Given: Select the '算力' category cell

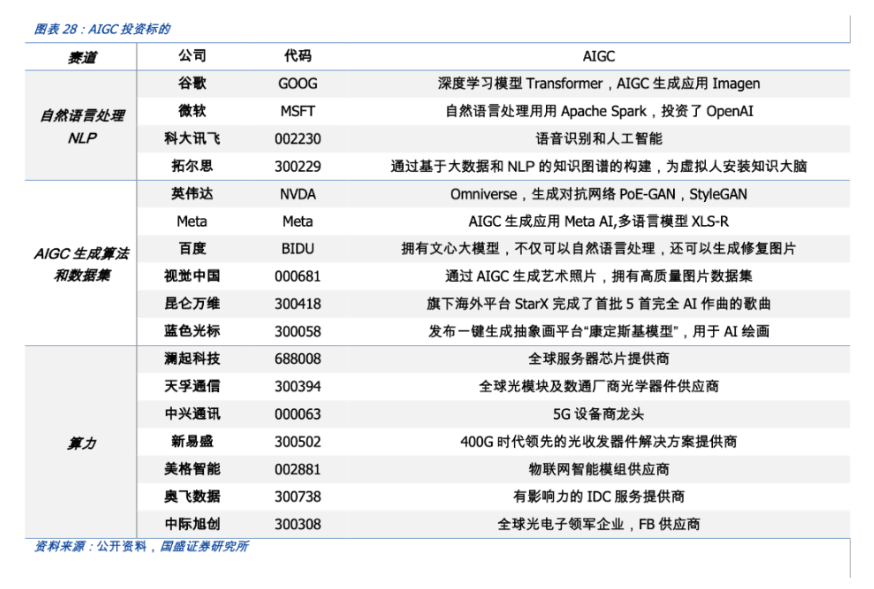Looking at the screenshot, I should pos(82,444).
